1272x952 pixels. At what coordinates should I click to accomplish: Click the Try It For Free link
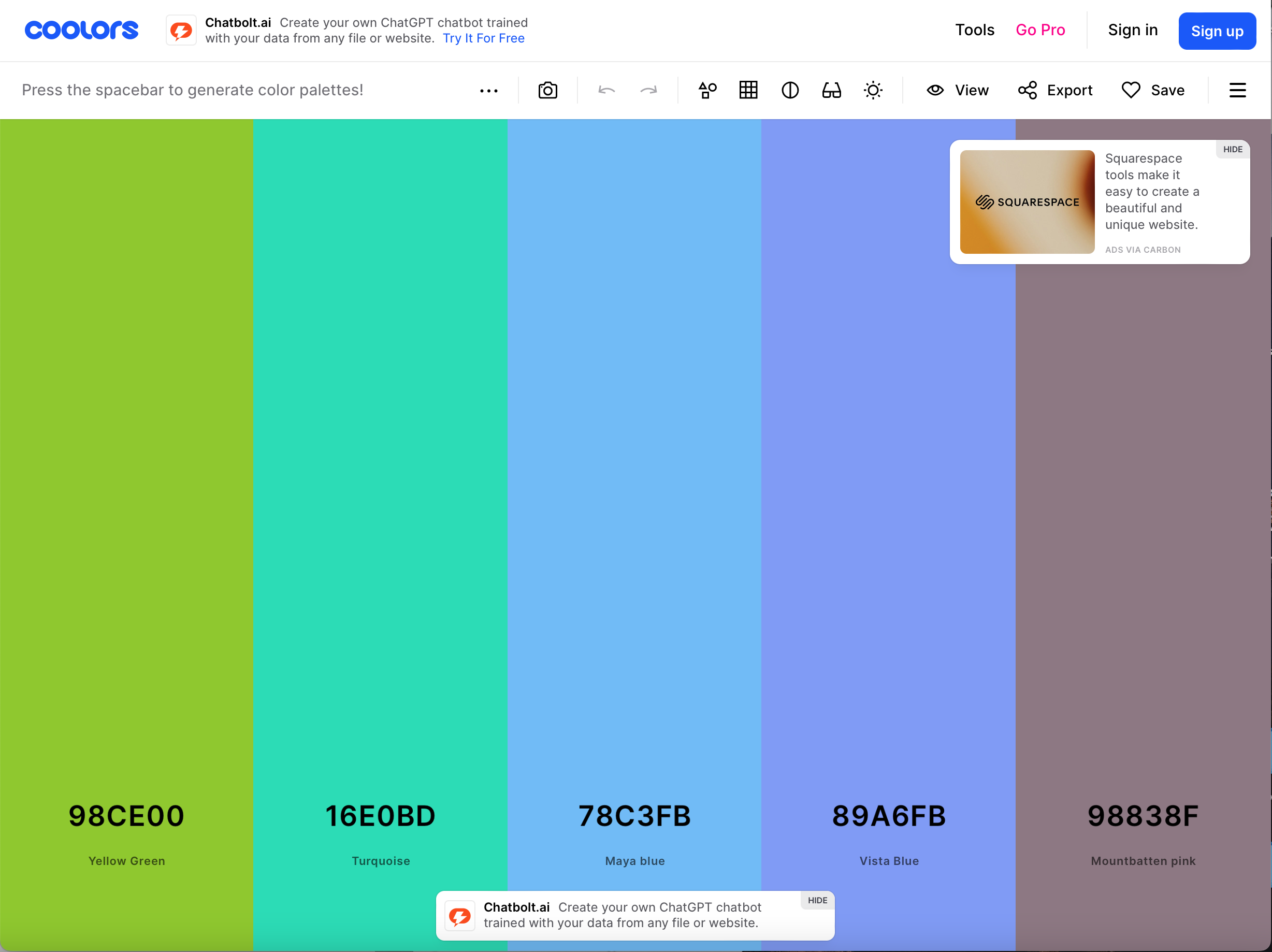(x=484, y=38)
